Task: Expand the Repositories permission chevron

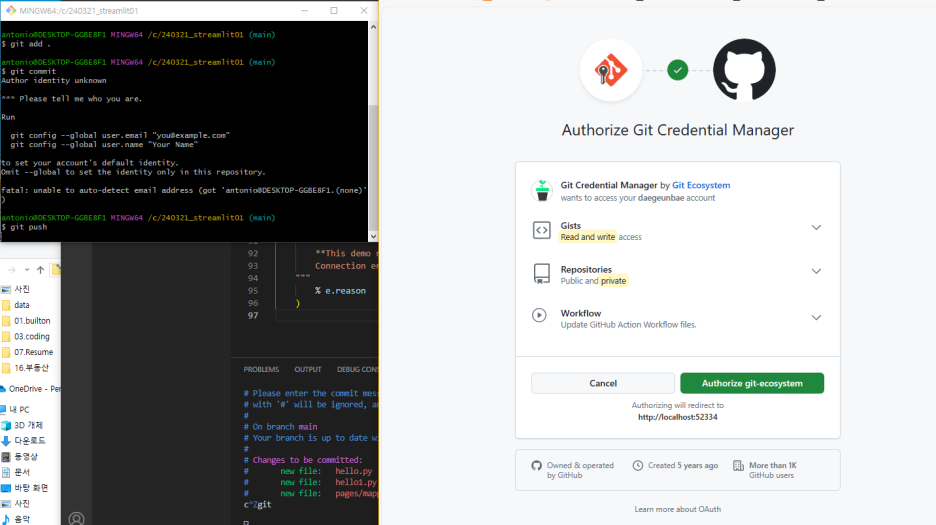Action: pos(816,271)
